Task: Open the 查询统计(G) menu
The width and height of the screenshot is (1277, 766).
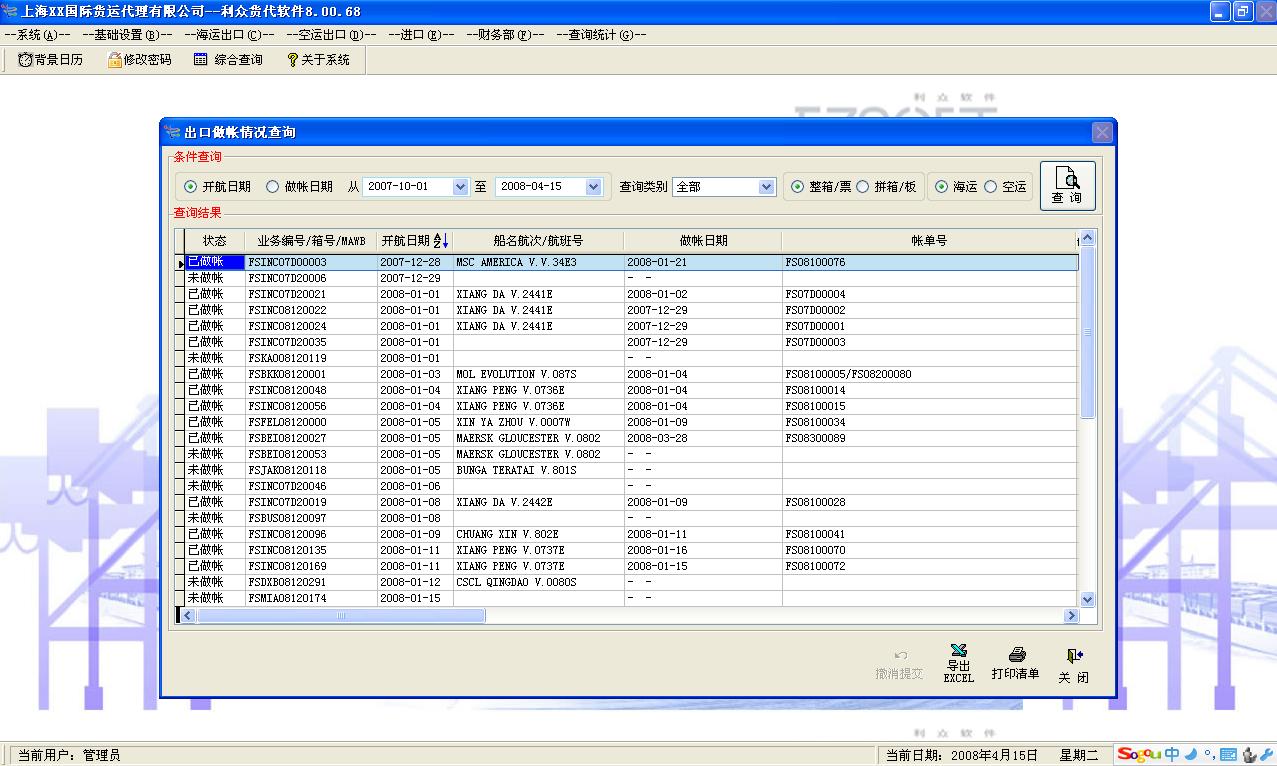Action: pos(601,34)
